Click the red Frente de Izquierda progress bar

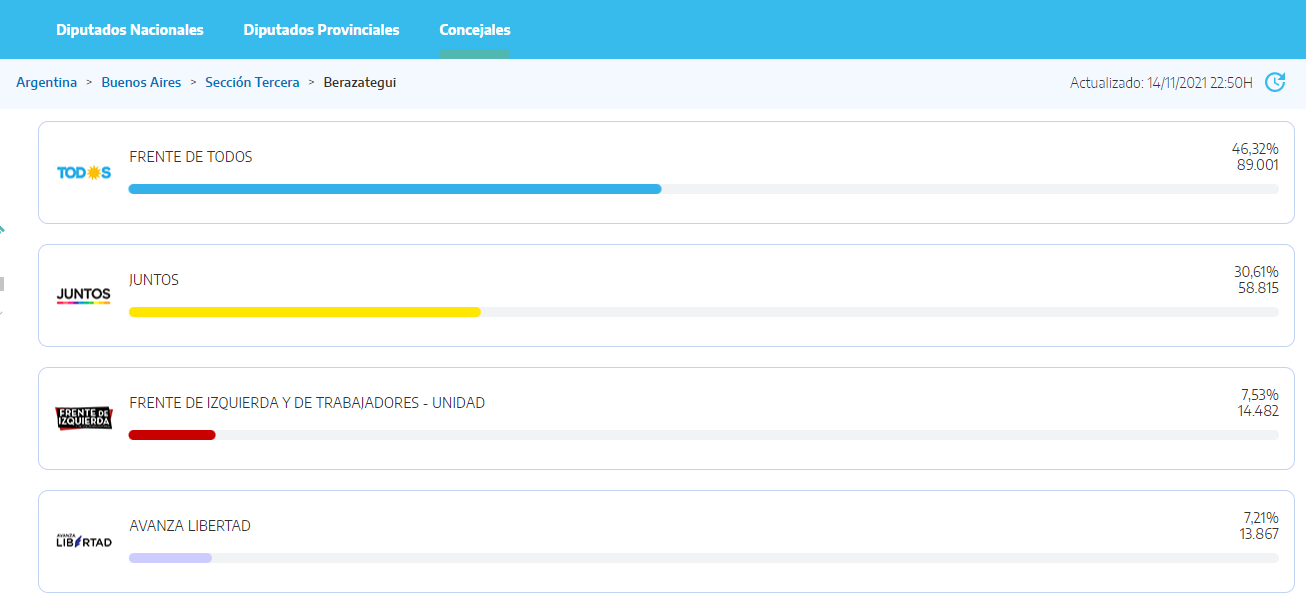coord(172,435)
